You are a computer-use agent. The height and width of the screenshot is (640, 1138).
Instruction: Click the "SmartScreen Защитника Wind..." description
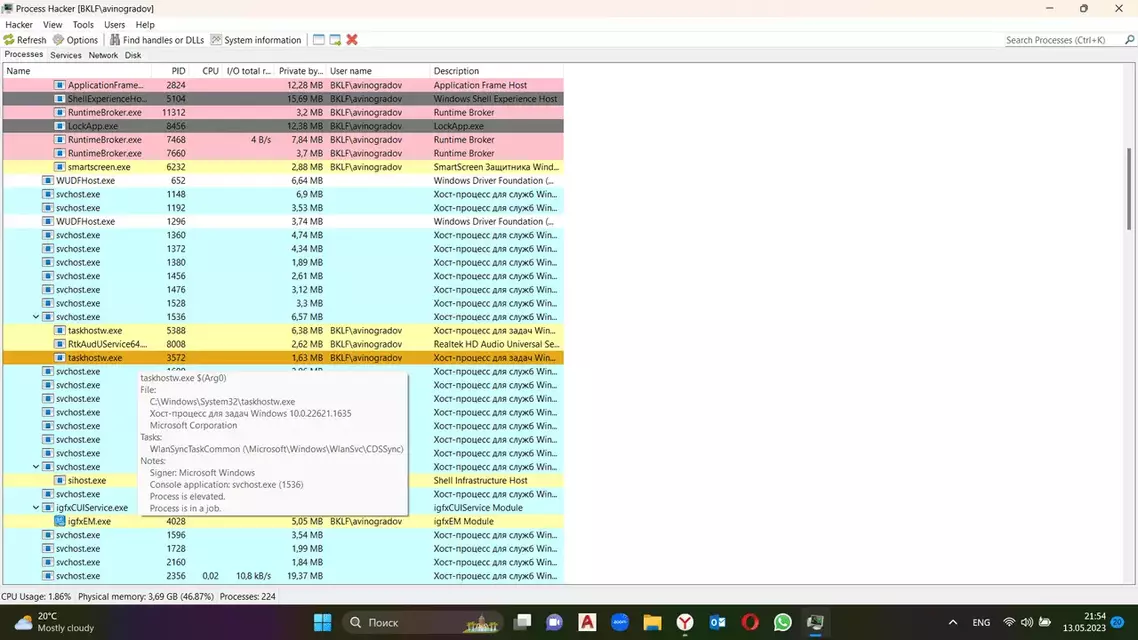(496, 167)
